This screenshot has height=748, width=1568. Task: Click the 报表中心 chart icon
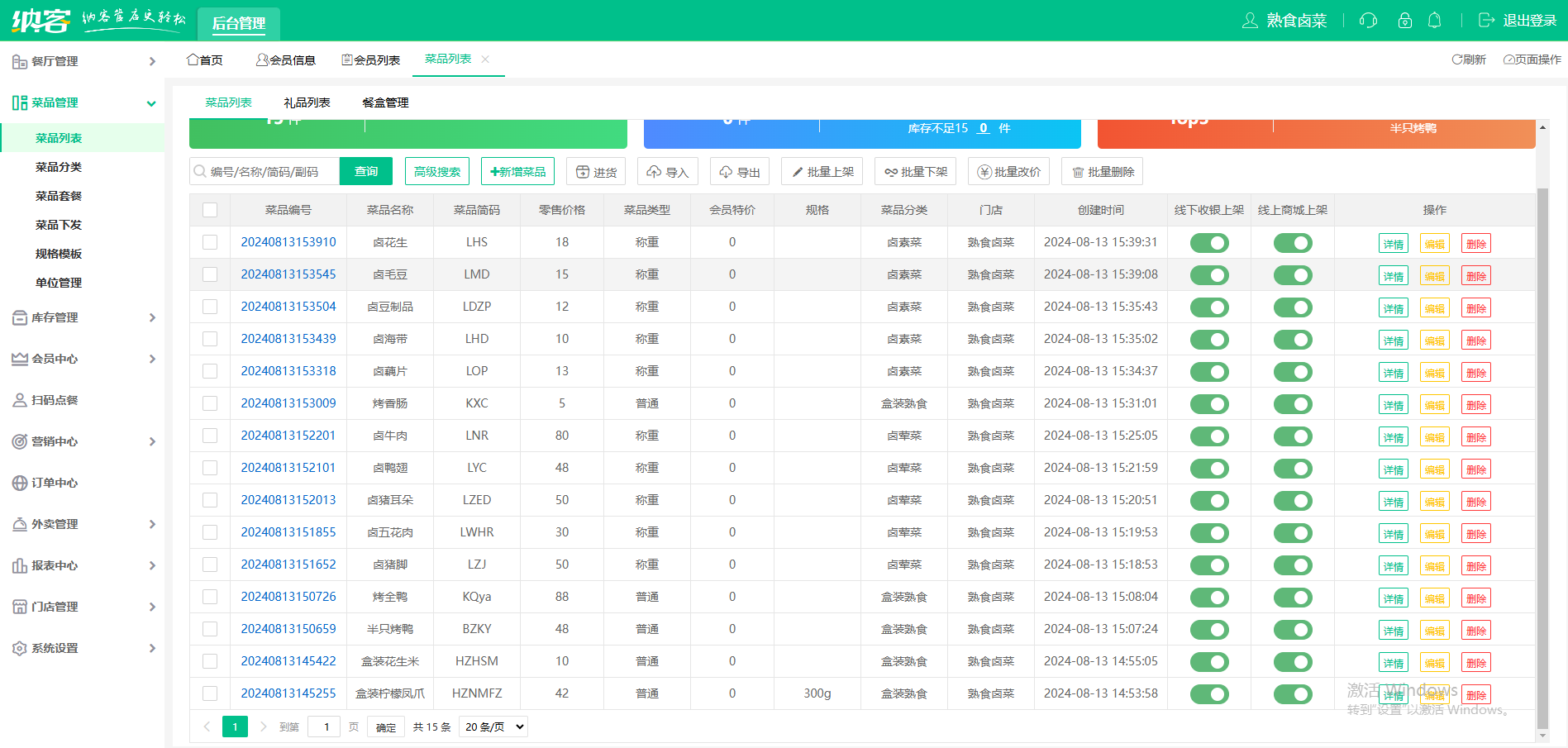(20, 565)
